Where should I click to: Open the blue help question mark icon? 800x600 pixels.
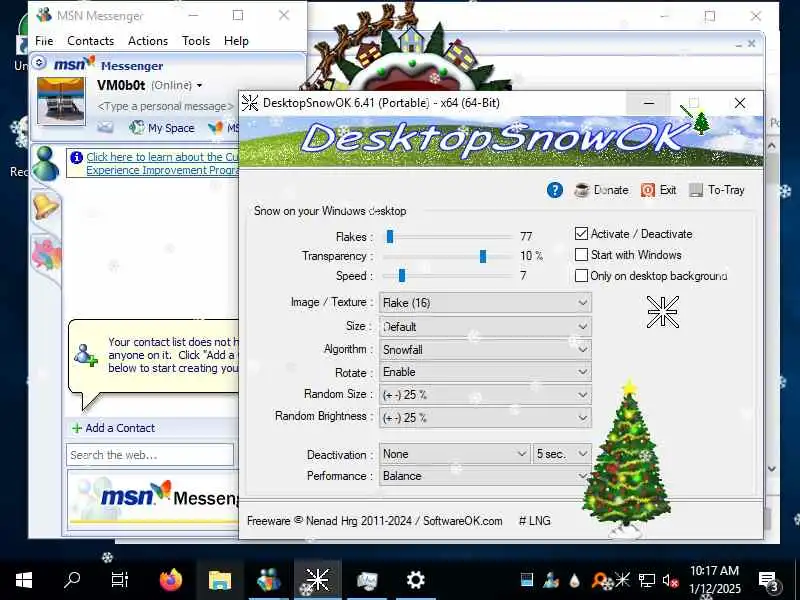[555, 190]
